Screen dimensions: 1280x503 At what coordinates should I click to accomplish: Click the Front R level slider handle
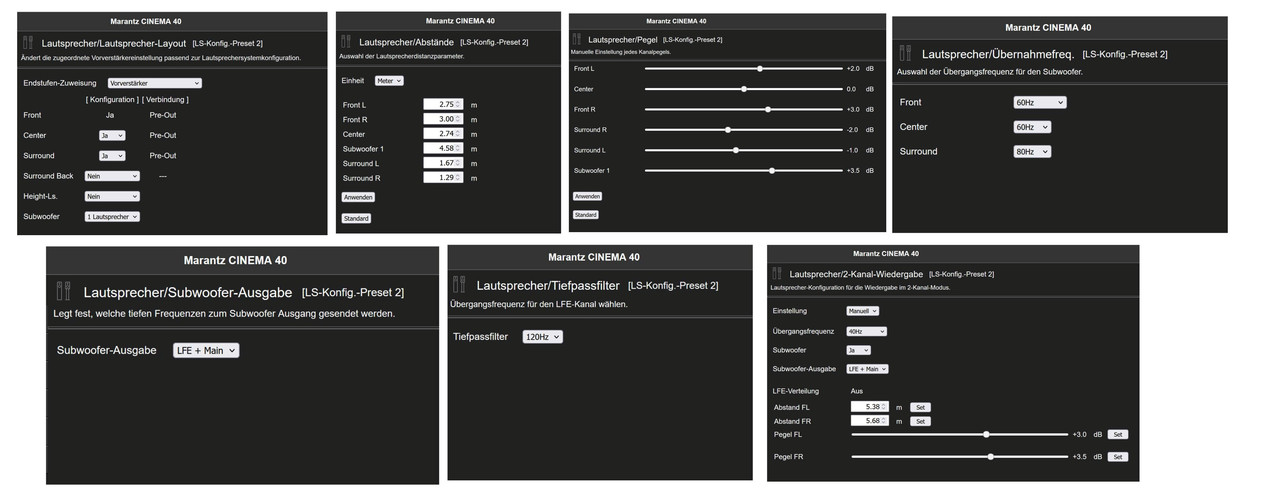pyautogui.click(x=768, y=109)
